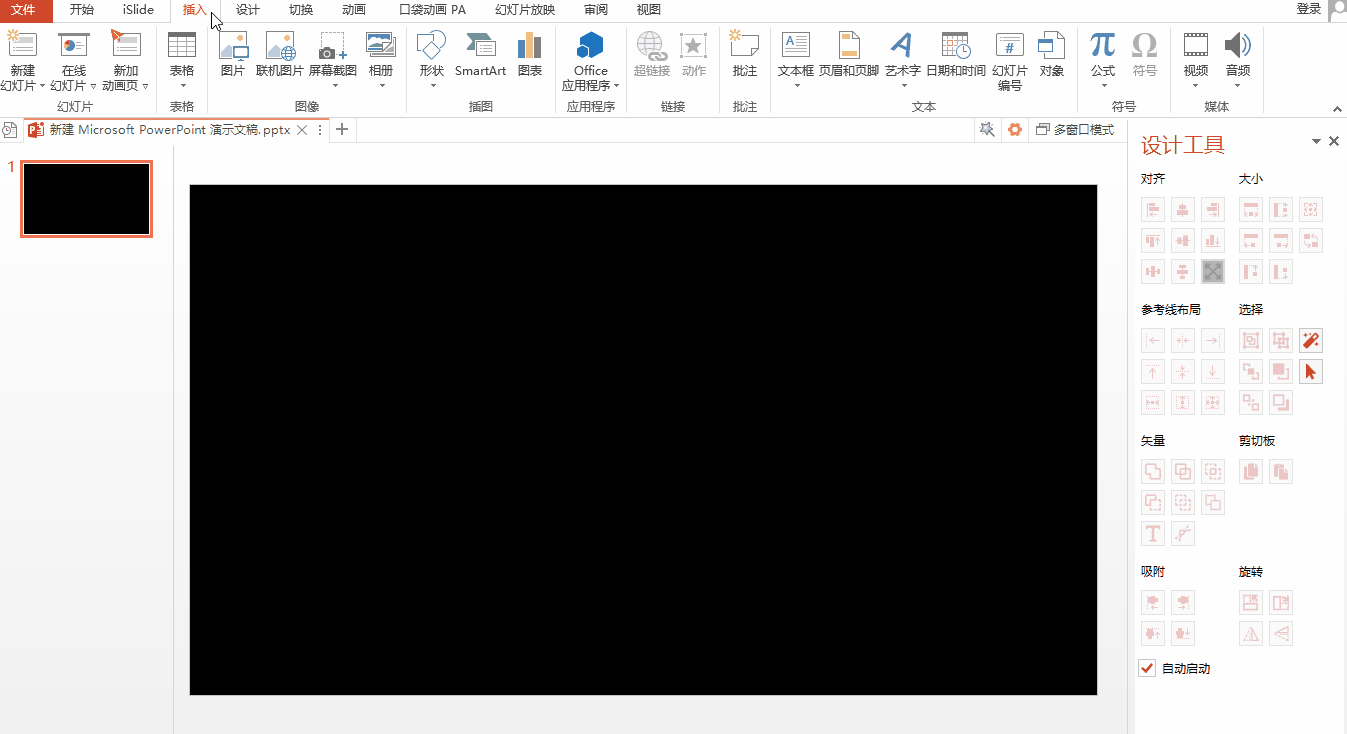This screenshot has width=1347, height=734.
Task: Click the copy icon under 剪切板
Action: pyautogui.click(x=1251, y=471)
